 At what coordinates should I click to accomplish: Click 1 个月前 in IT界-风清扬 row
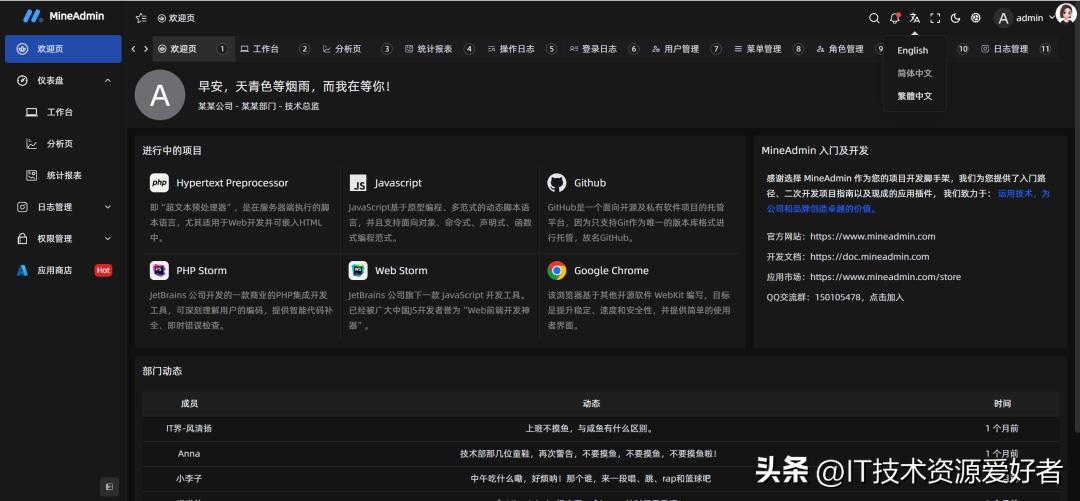pos(1002,429)
